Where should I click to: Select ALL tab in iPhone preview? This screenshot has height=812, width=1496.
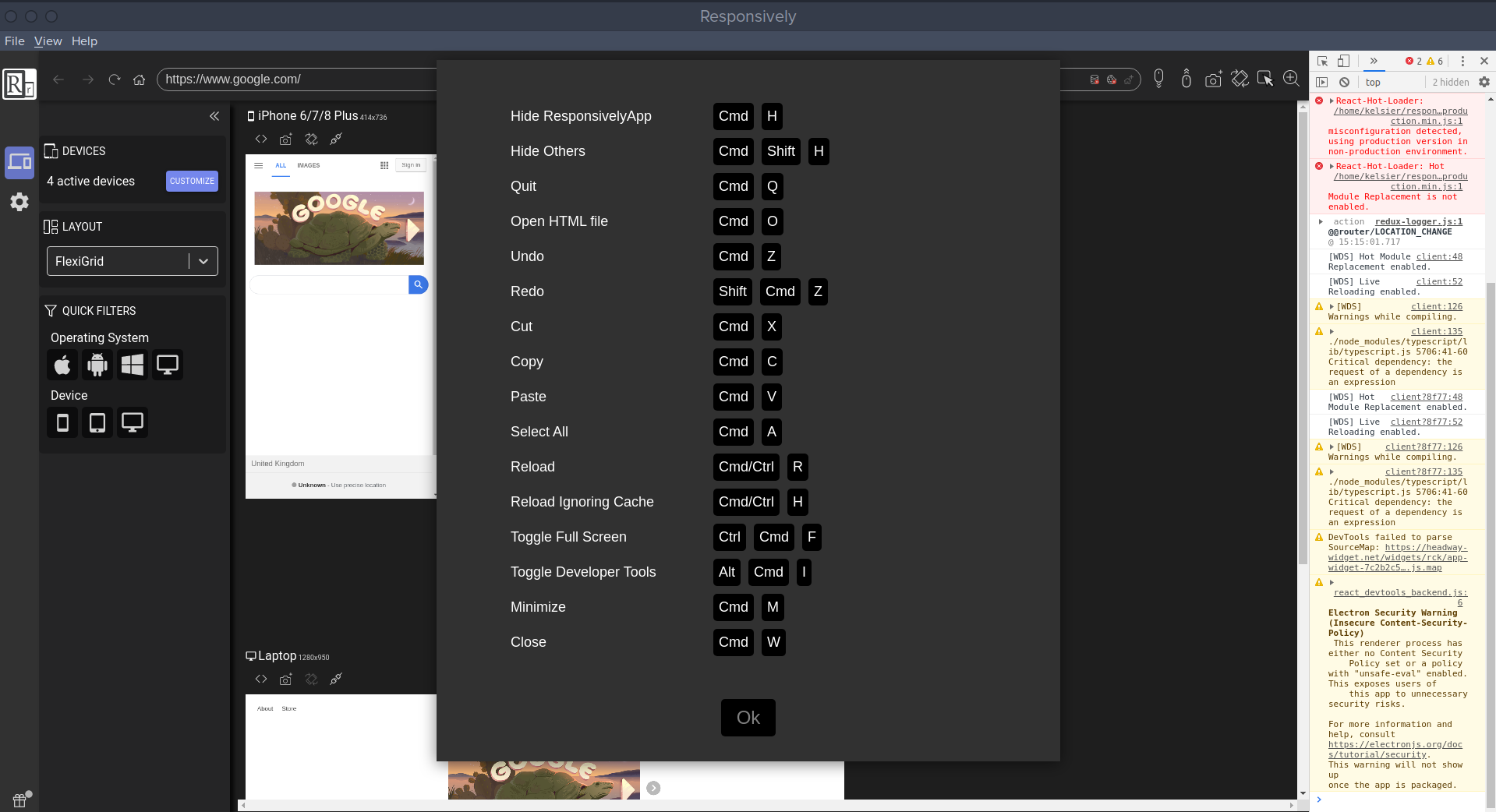tap(281, 165)
